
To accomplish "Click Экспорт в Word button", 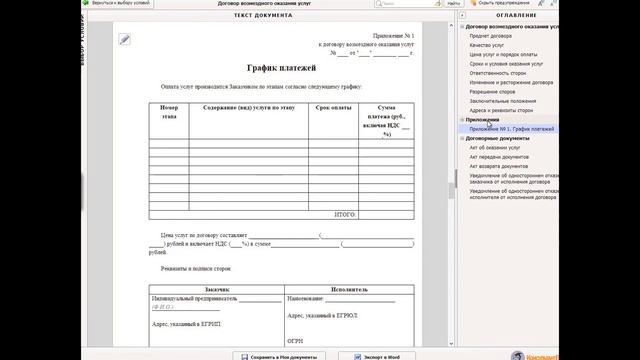I will click(377, 357).
